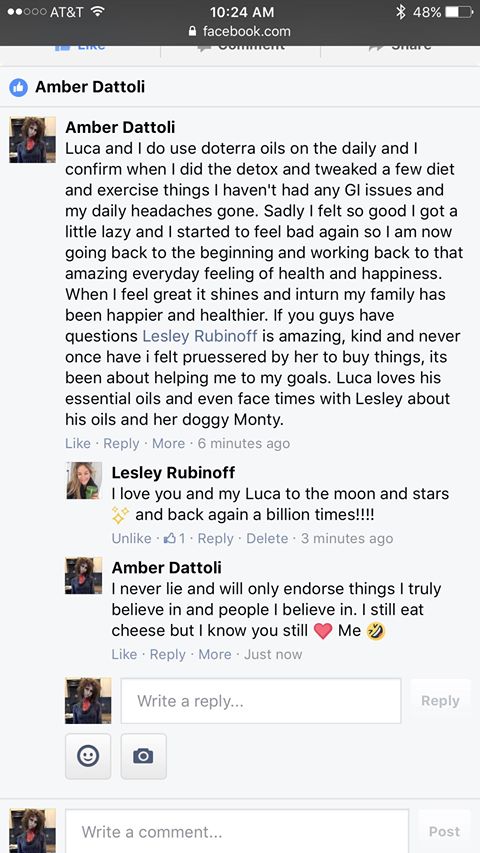Viewport: 480px width, 853px height.
Task: Like Amber's 'I never lie' reply
Action: (124, 654)
